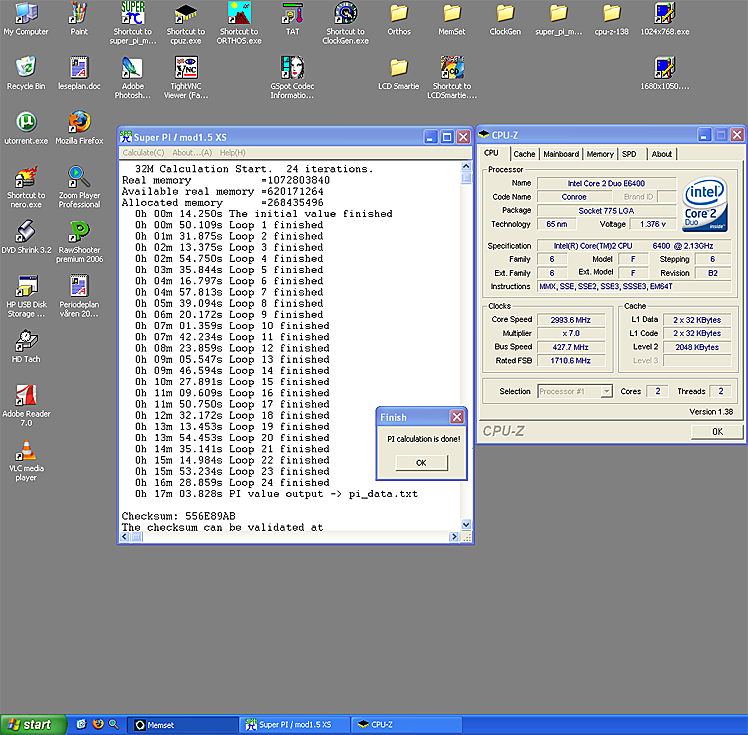
Task: Launch Adobe Photoshop shortcut
Action: coord(132,77)
